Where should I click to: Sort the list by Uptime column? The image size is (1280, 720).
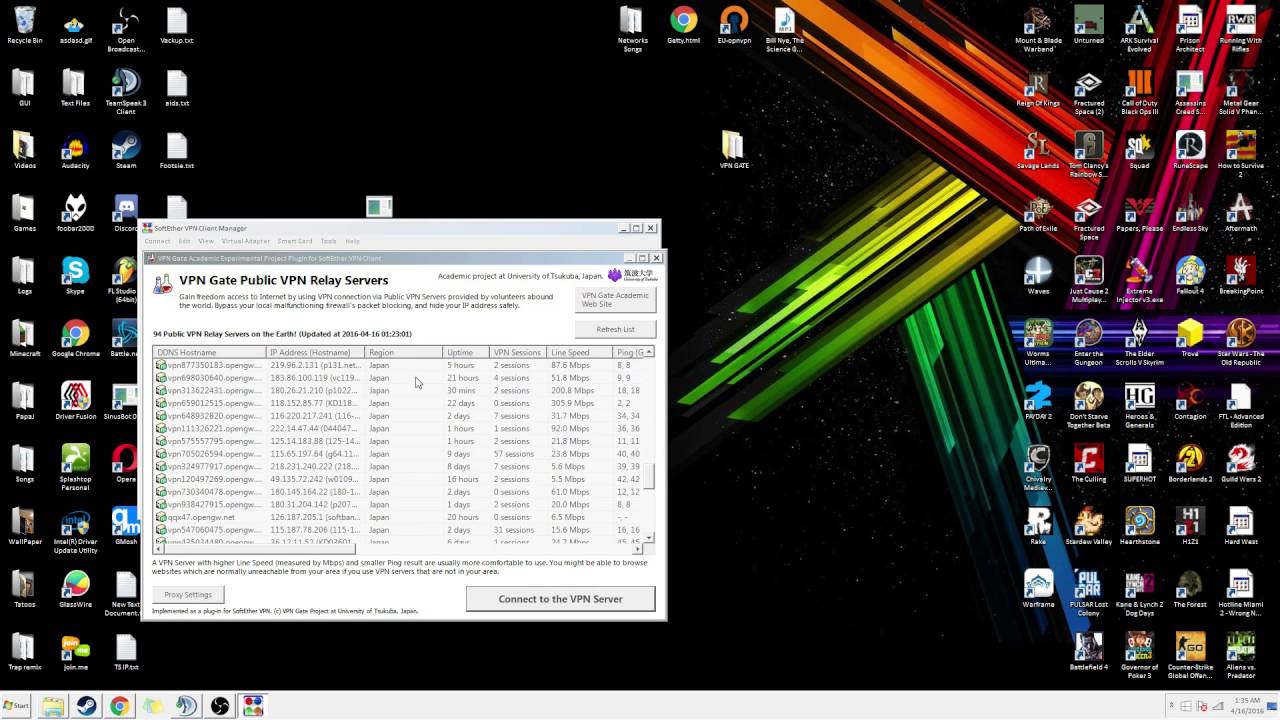coord(466,352)
